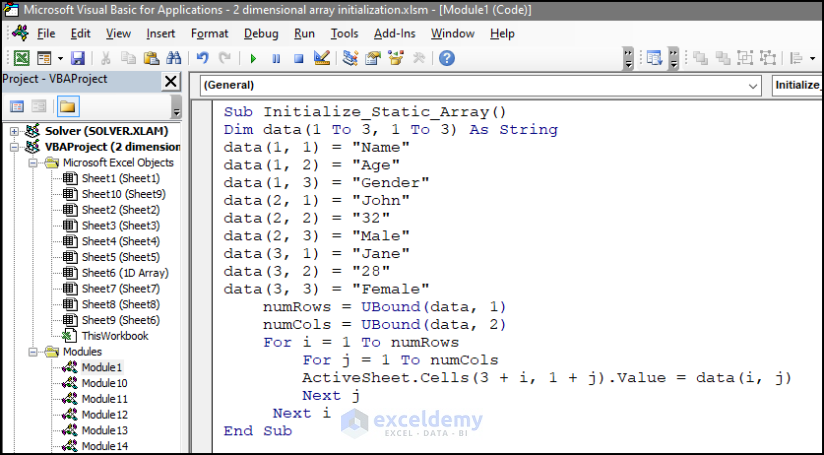
Task: Open the (General) object dropdown
Action: tap(480, 85)
